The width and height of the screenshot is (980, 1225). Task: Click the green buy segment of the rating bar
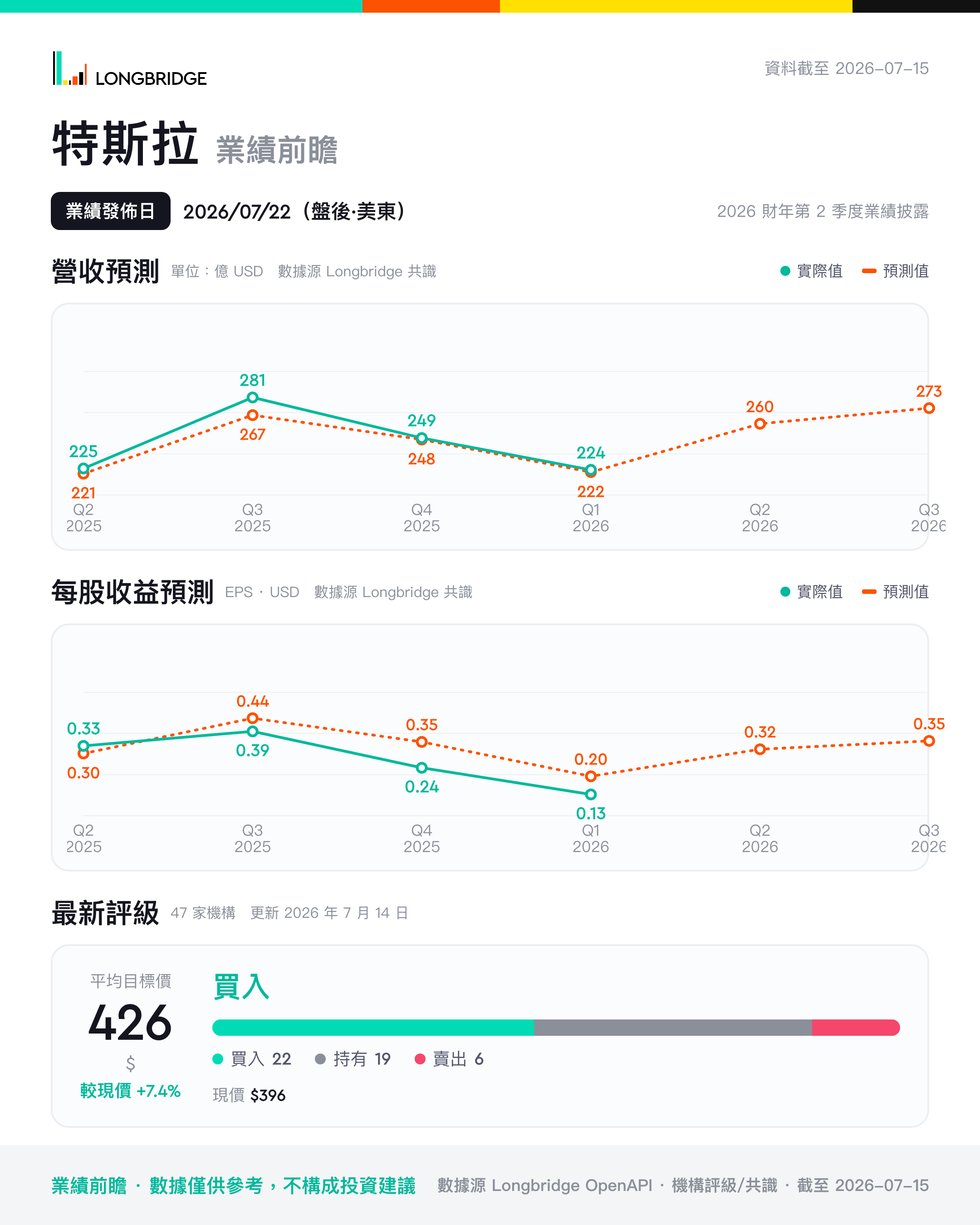372,1027
